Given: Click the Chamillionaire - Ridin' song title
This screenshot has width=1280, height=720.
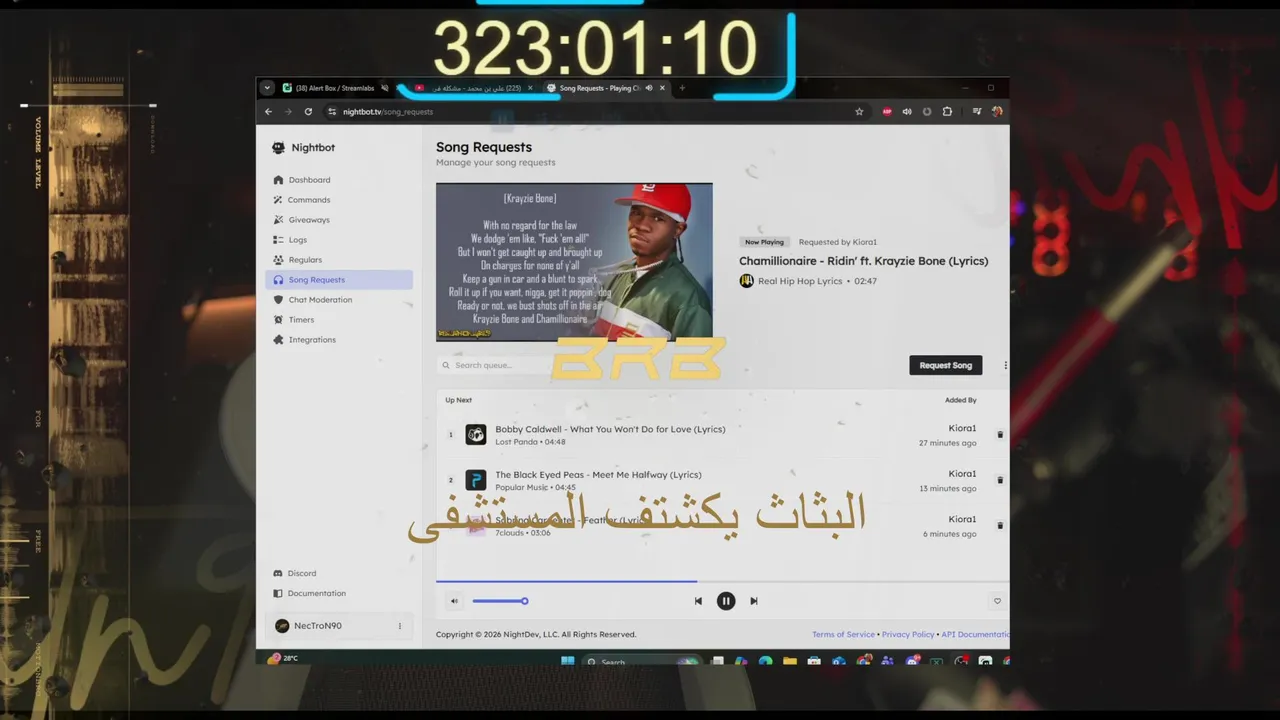Looking at the screenshot, I should pos(863,261).
